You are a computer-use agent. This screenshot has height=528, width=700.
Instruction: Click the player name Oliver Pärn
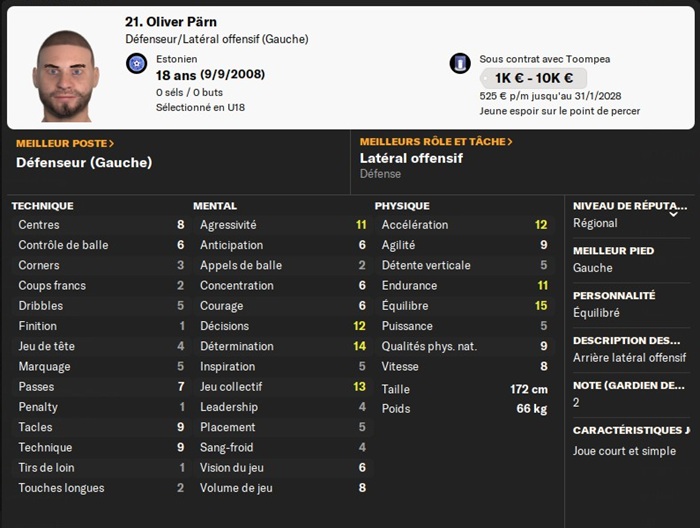click(x=171, y=22)
